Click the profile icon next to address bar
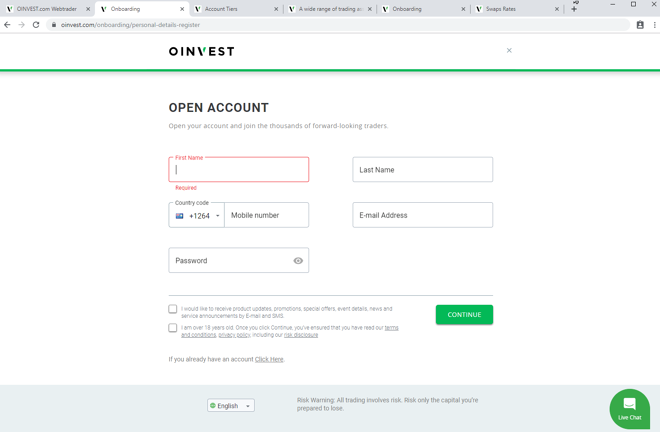The width and height of the screenshot is (660, 432). pos(640,25)
